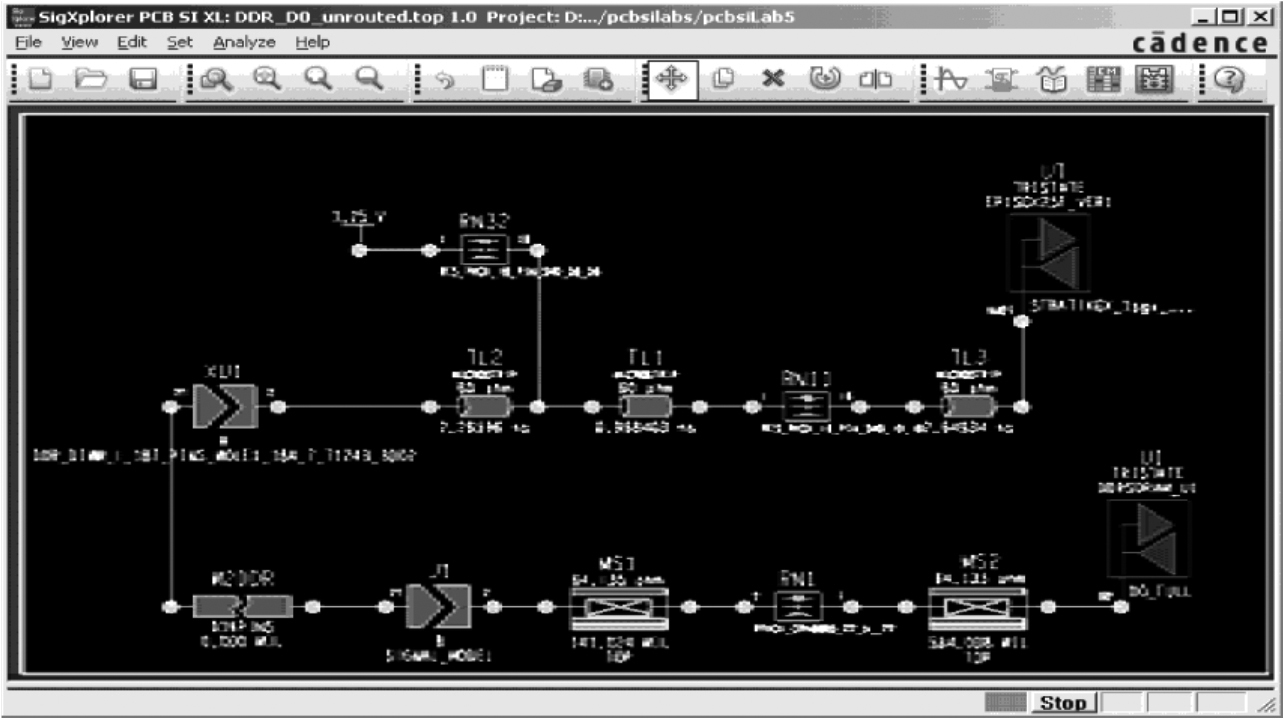The height and width of the screenshot is (719, 1284).
Task: Click the Open folder toolbar icon
Action: [x=93, y=78]
